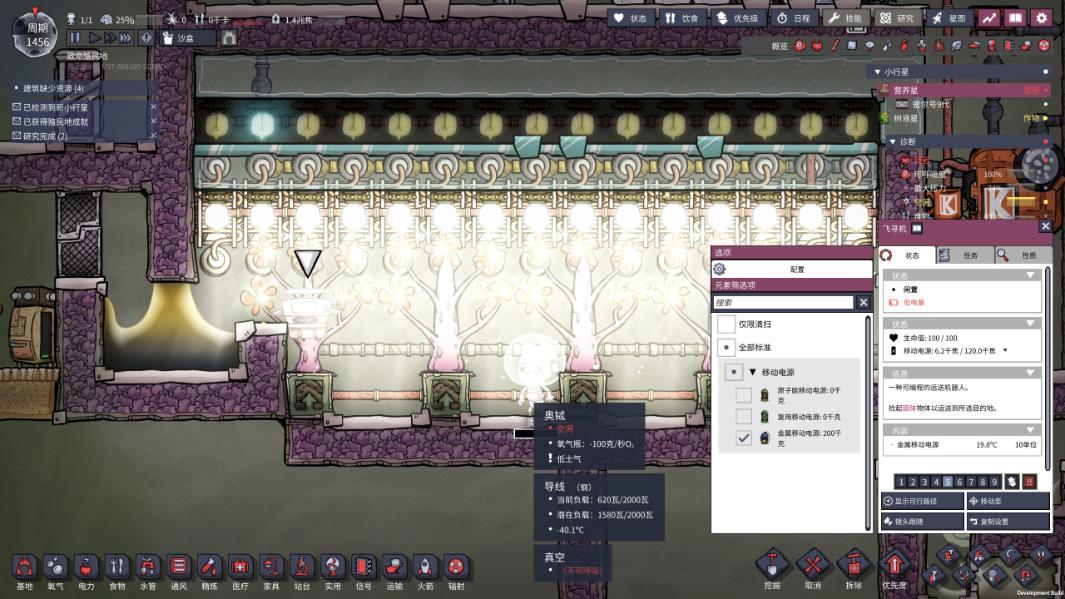Click the element filter 搜索 search field
The height and width of the screenshot is (599, 1065).
point(784,302)
